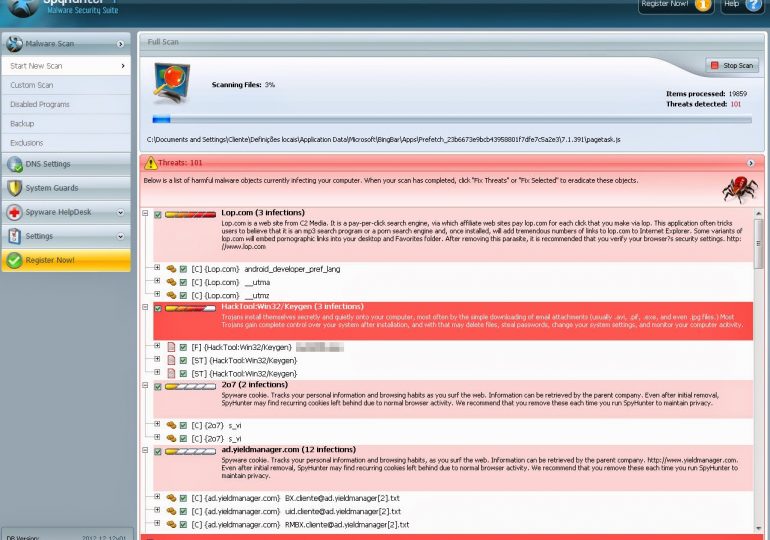Screen dimensions: 770x540
Task: Collapse the 2o7 infections group
Action: pos(146,385)
